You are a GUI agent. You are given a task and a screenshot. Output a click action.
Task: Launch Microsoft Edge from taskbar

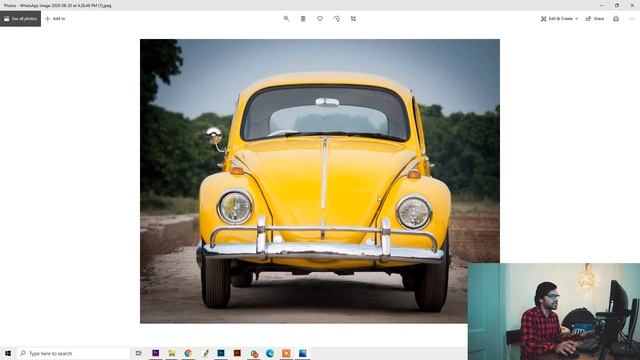270,353
